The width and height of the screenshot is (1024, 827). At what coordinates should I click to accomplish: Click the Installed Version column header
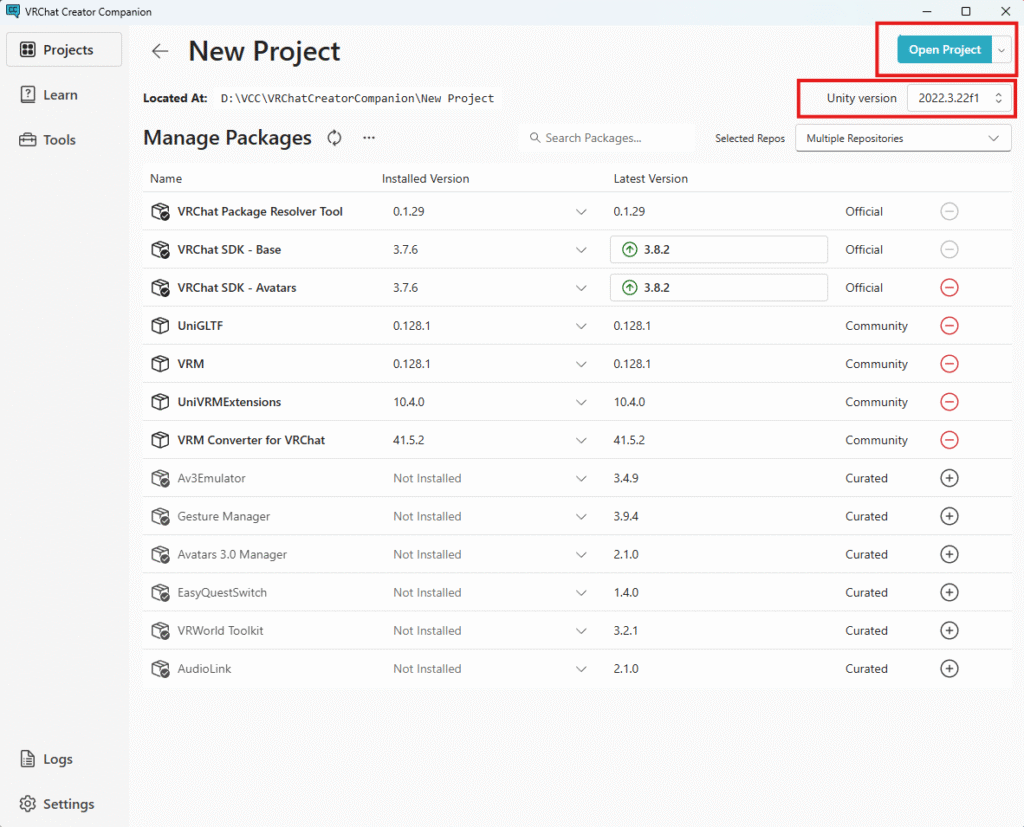pyautogui.click(x=425, y=178)
